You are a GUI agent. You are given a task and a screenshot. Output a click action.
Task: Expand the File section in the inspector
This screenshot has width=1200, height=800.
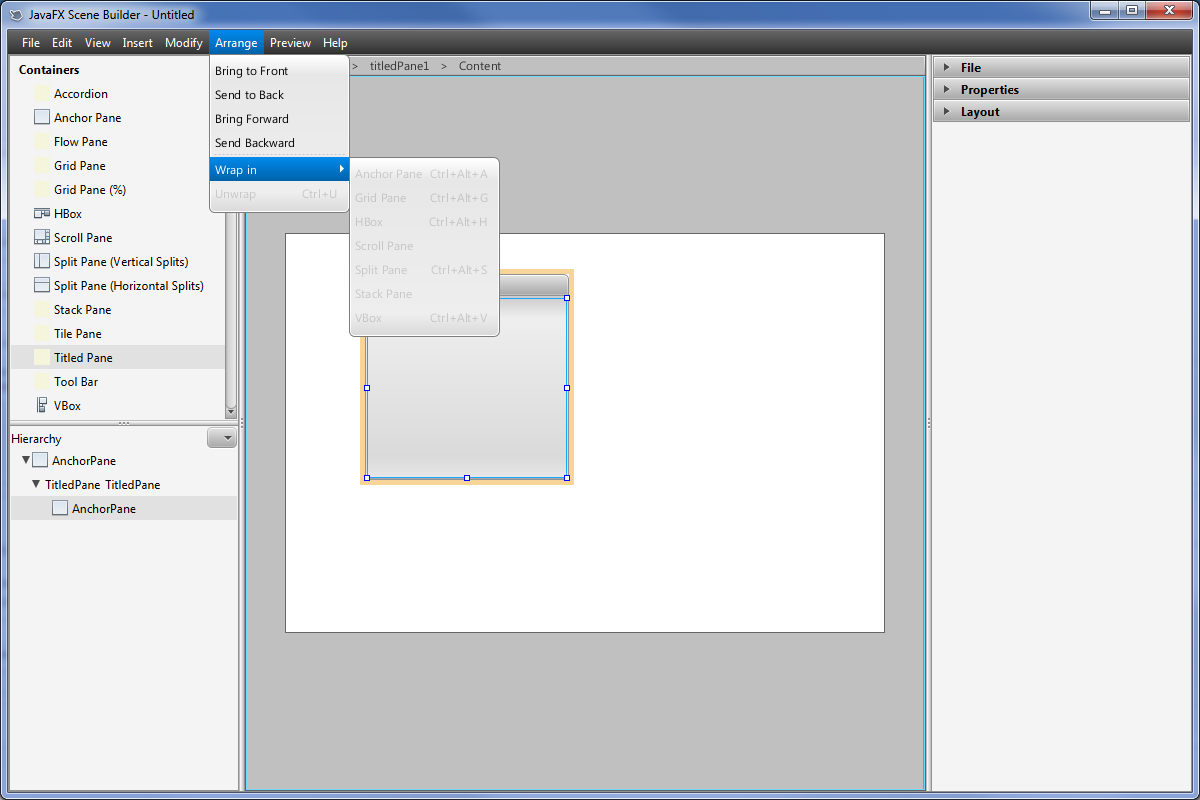point(946,68)
